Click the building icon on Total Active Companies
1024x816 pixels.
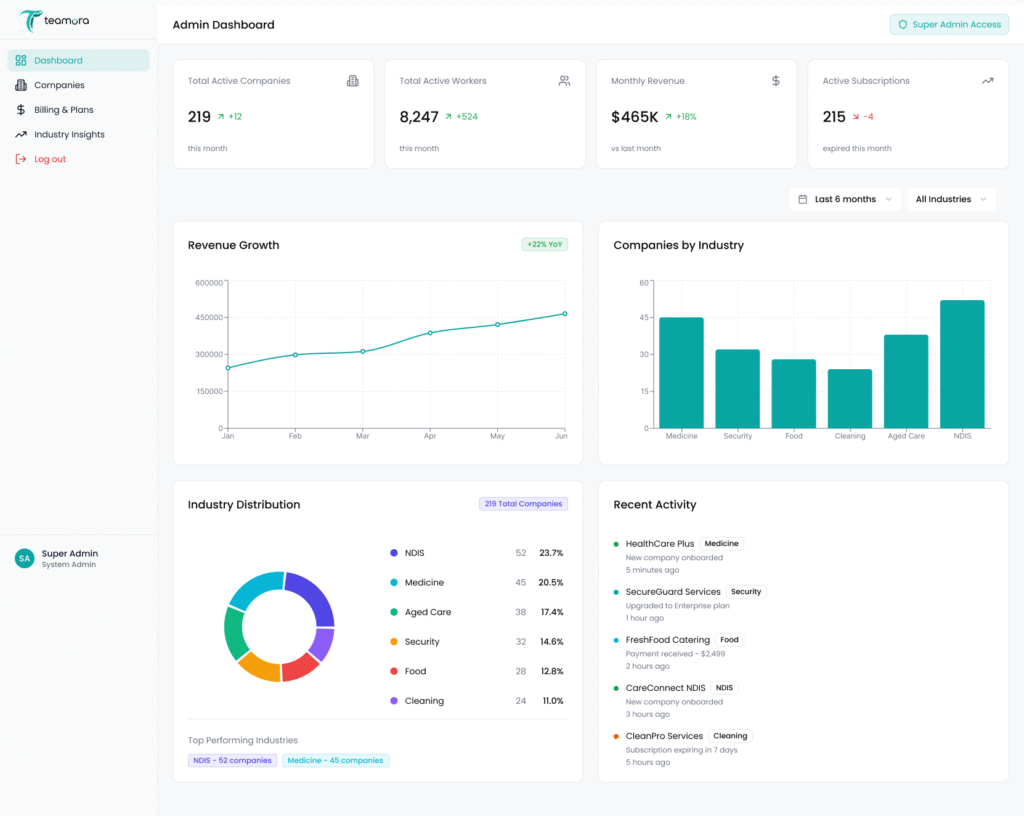[x=352, y=81]
